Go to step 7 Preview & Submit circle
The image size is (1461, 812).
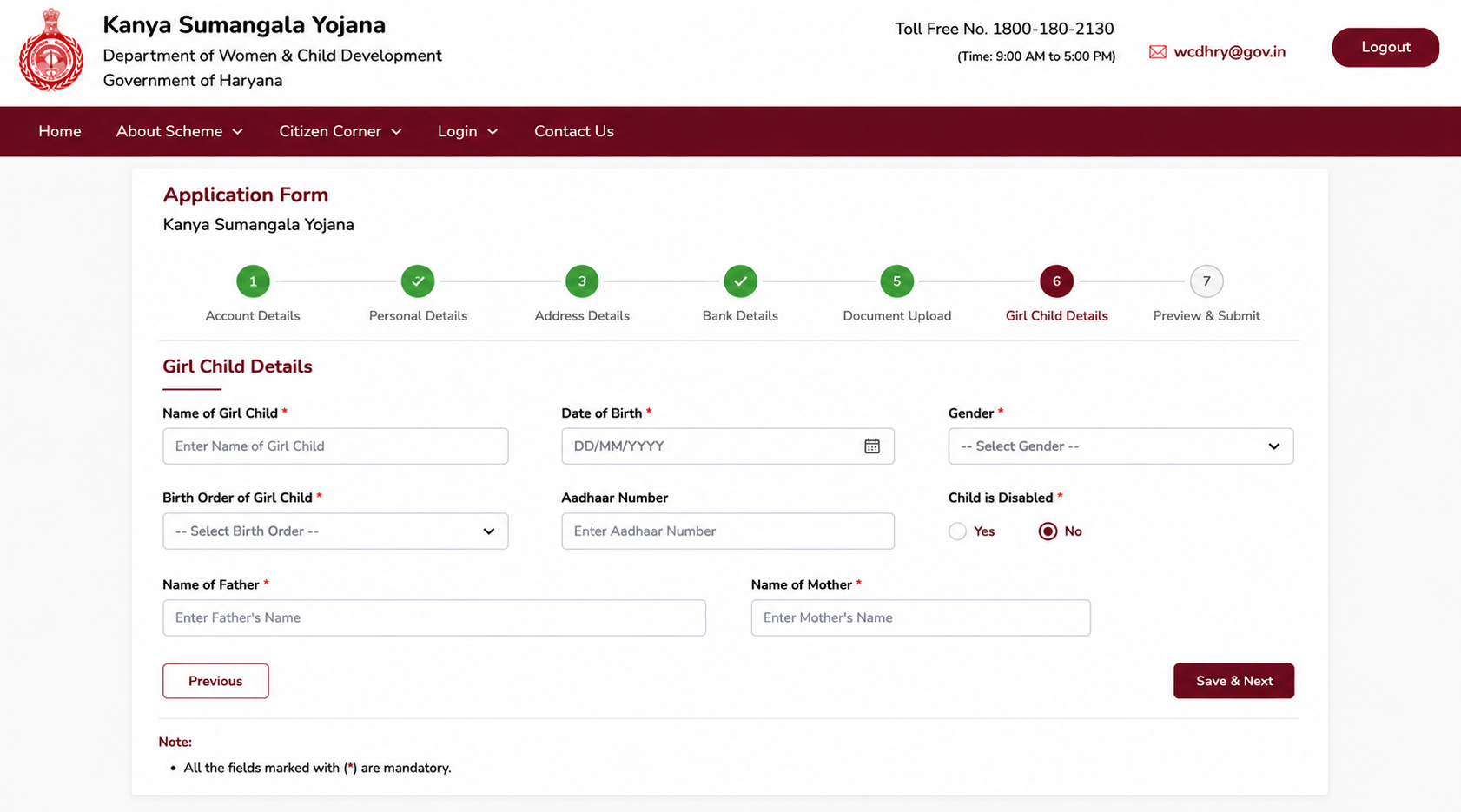(1206, 281)
